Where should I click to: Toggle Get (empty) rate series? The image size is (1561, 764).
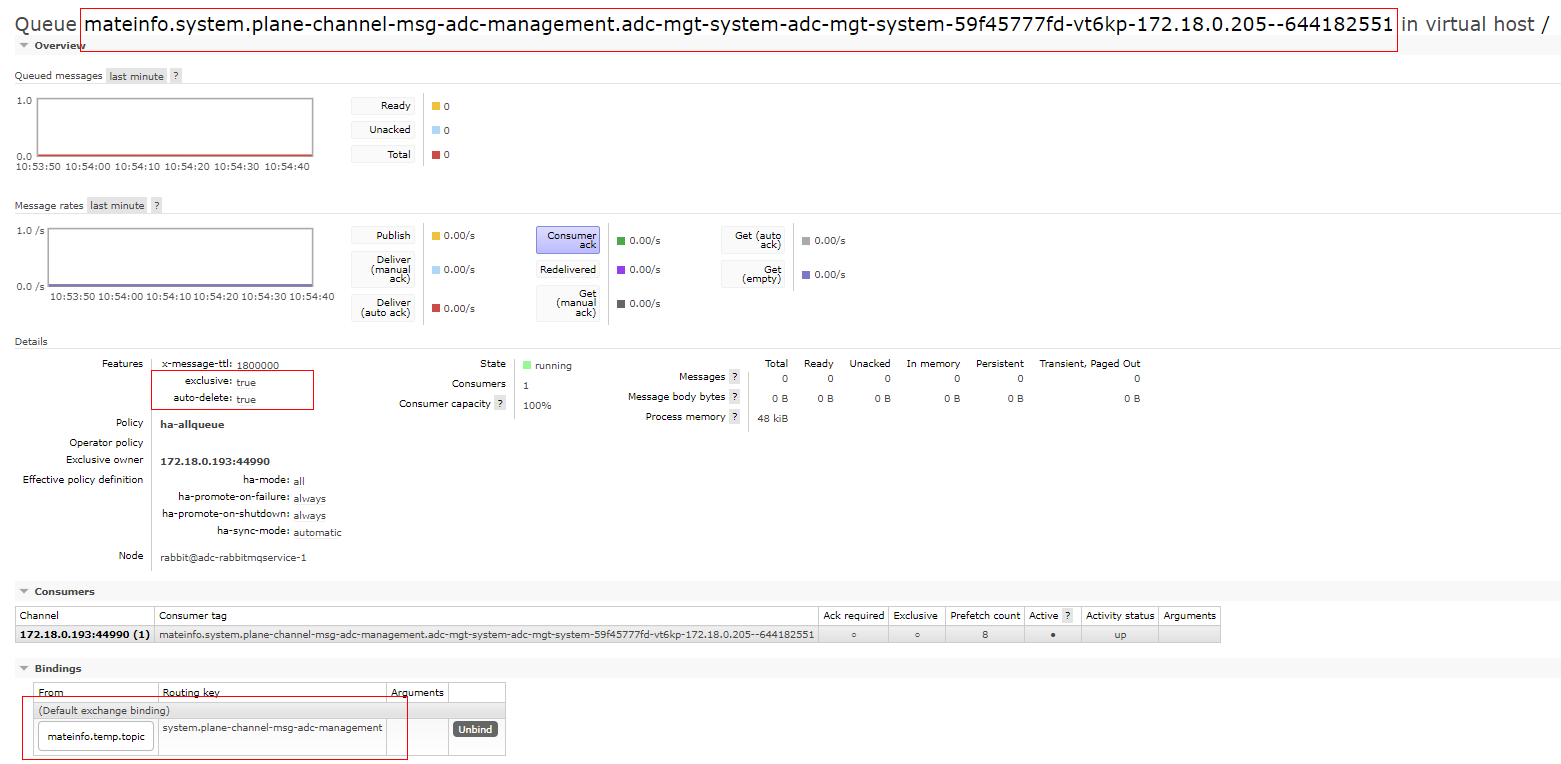tap(753, 274)
